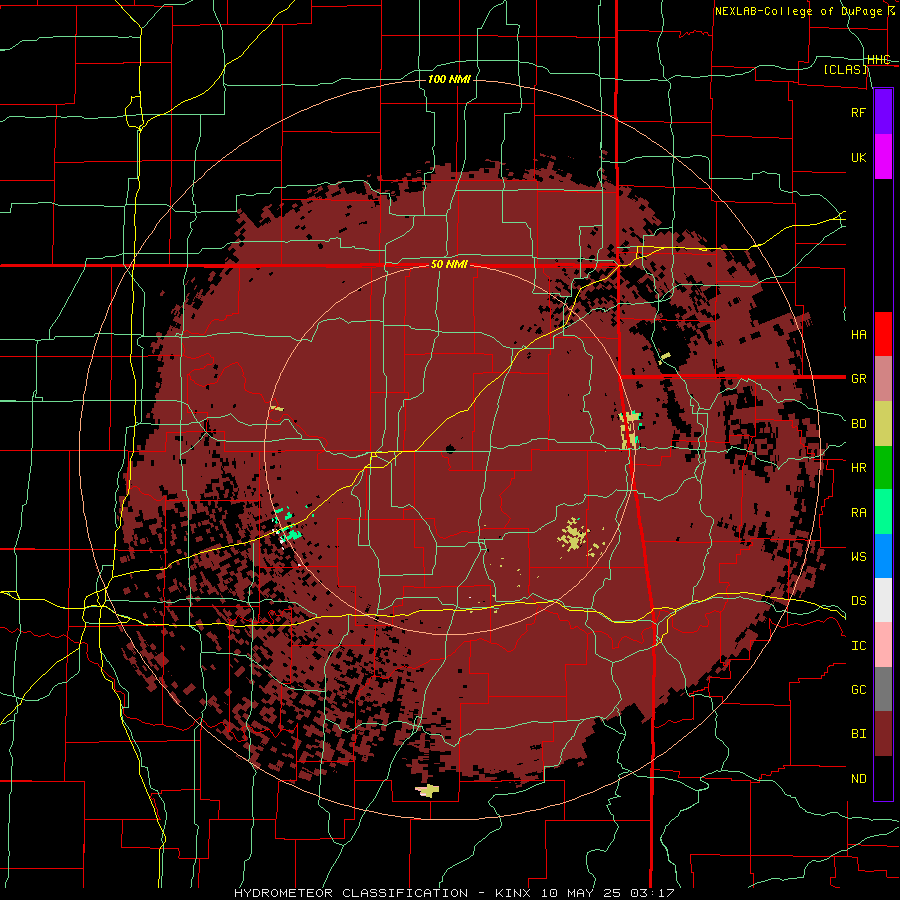Click the BD legend label

click(x=858, y=424)
